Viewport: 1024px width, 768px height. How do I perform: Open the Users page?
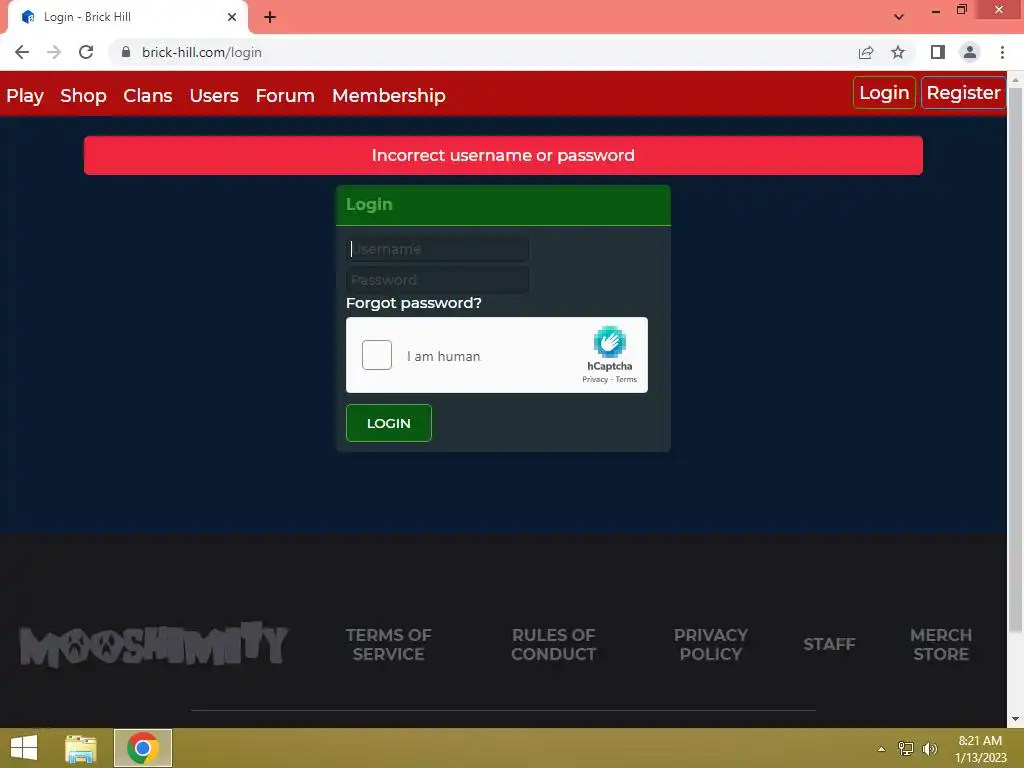[214, 95]
